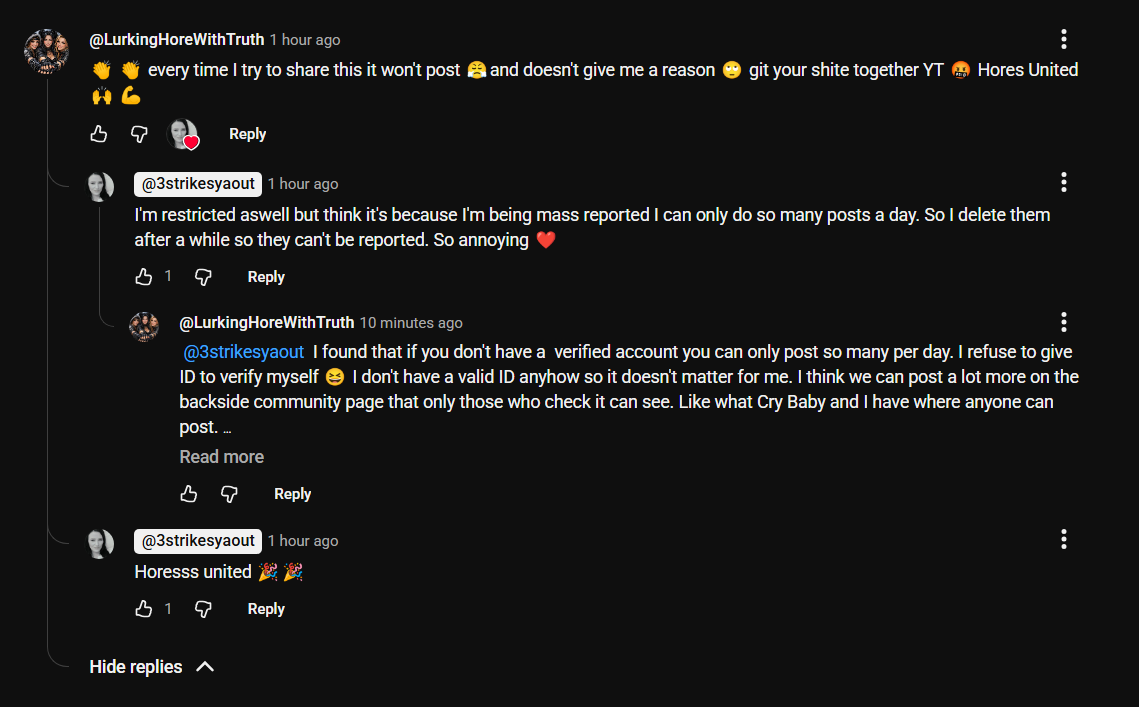Like the 'Horesss united' reply

(144, 609)
